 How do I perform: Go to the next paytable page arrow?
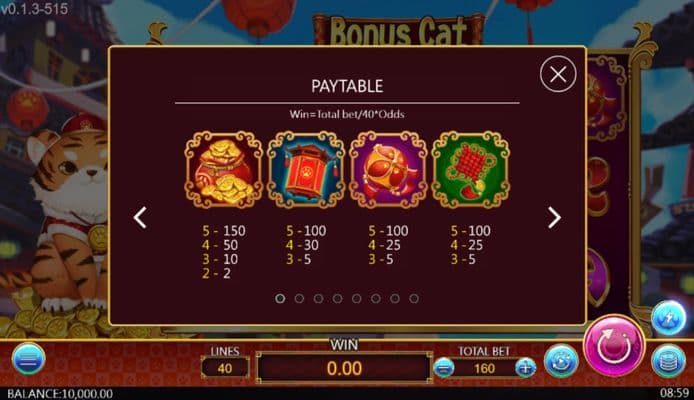pos(554,217)
